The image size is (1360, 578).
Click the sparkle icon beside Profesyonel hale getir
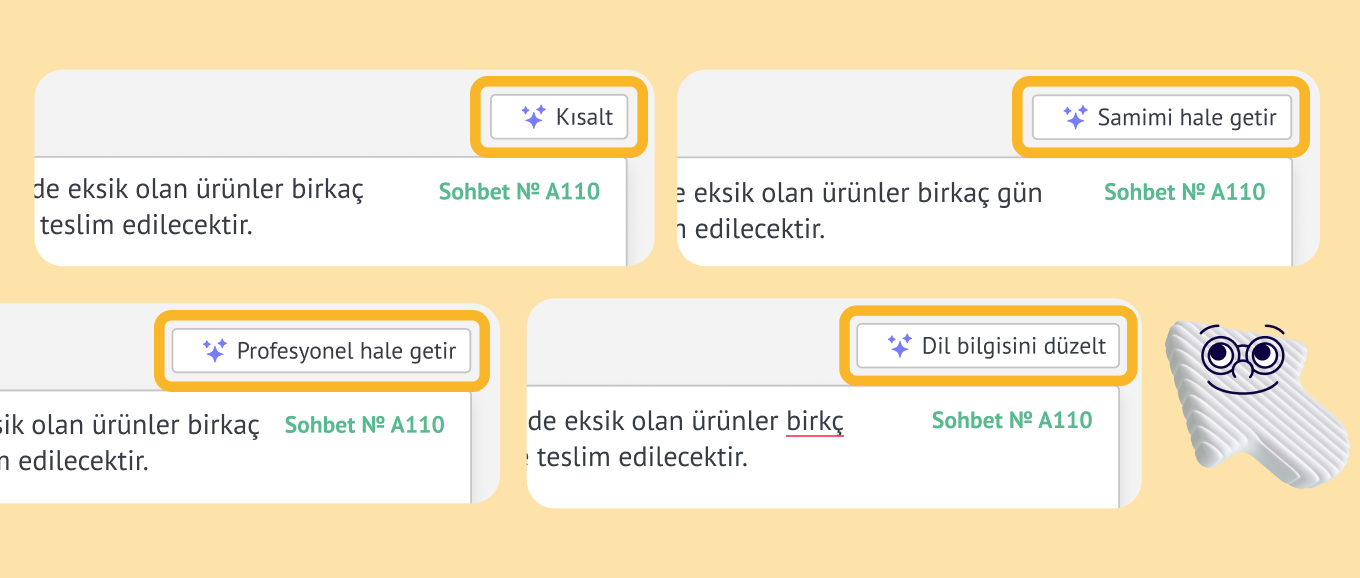coord(215,350)
